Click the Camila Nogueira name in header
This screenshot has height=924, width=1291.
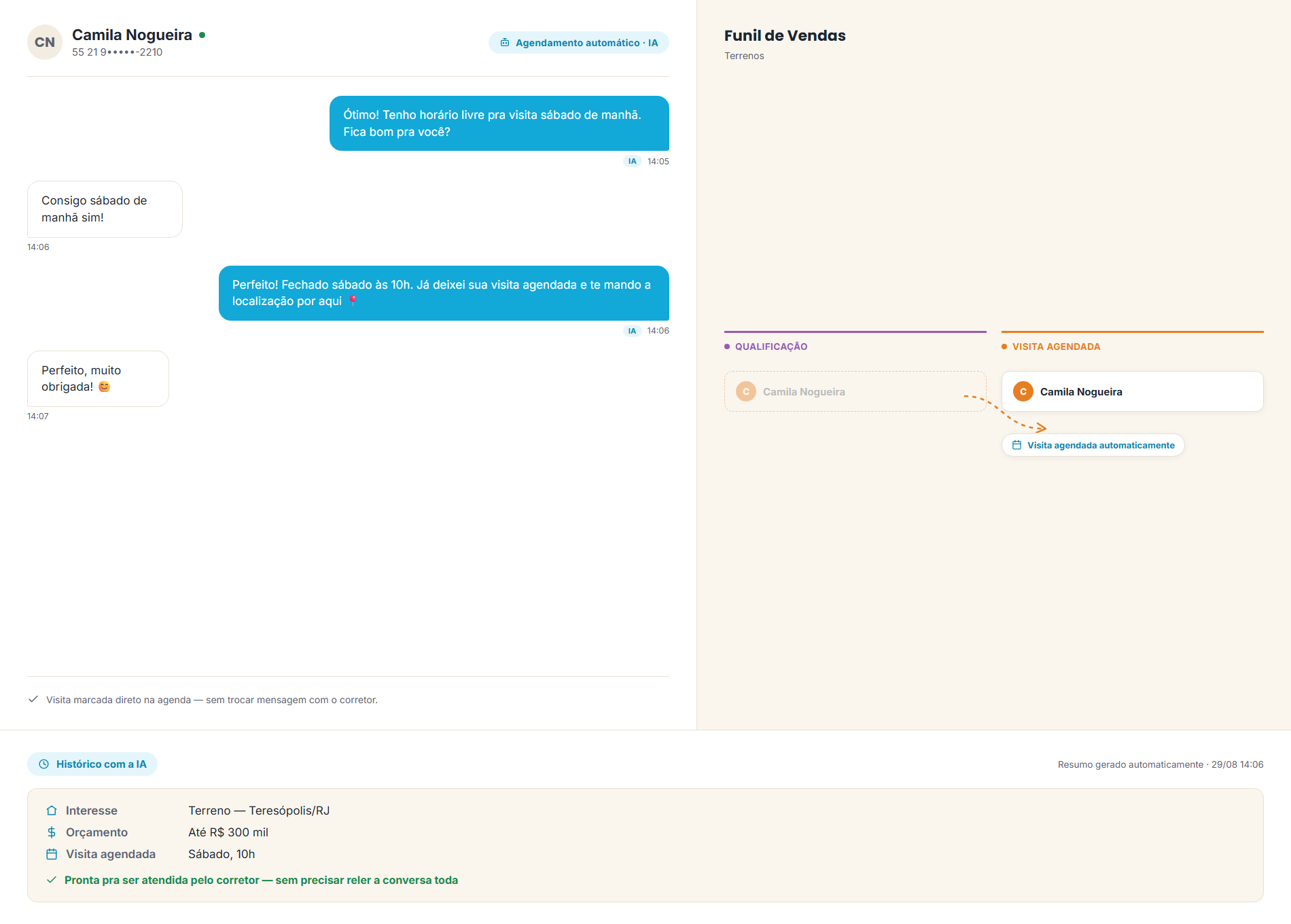pos(132,35)
